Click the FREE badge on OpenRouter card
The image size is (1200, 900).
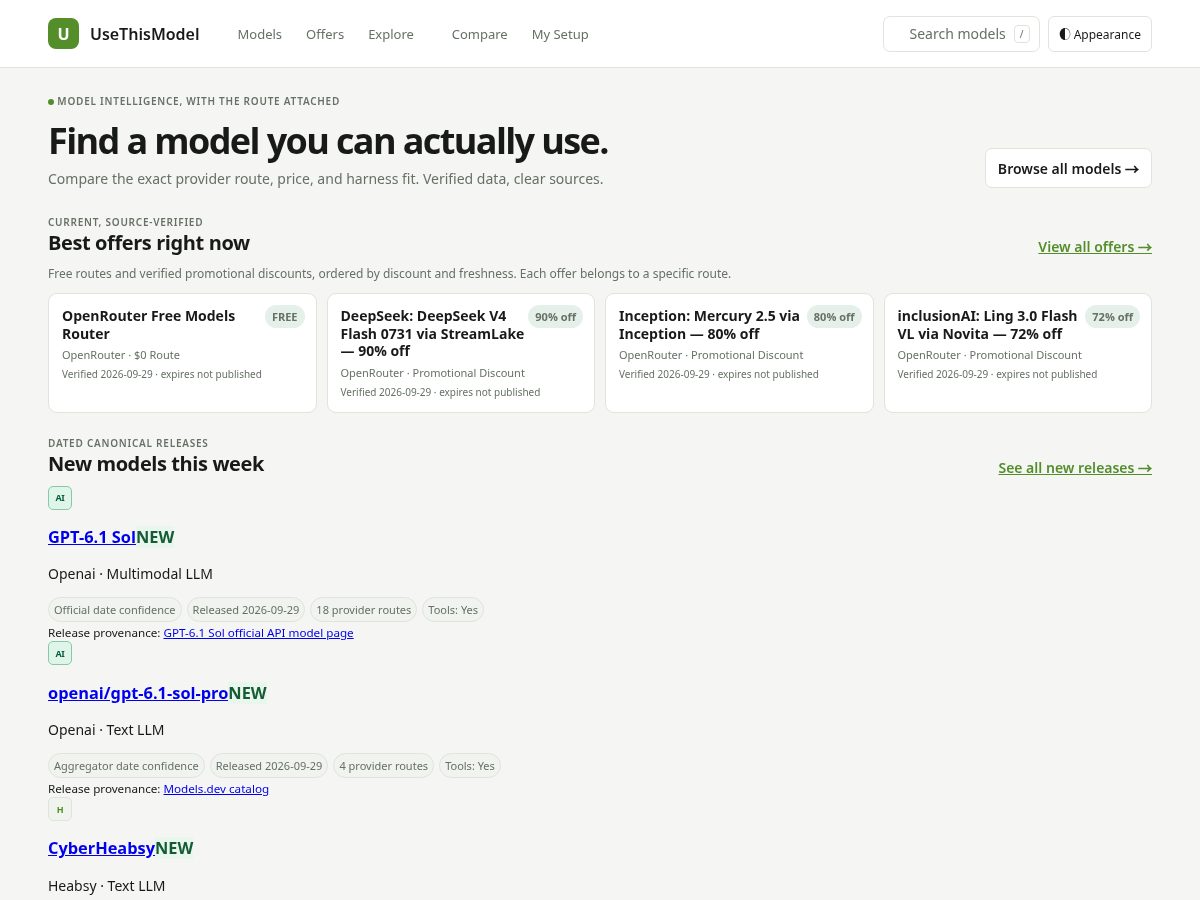285,317
